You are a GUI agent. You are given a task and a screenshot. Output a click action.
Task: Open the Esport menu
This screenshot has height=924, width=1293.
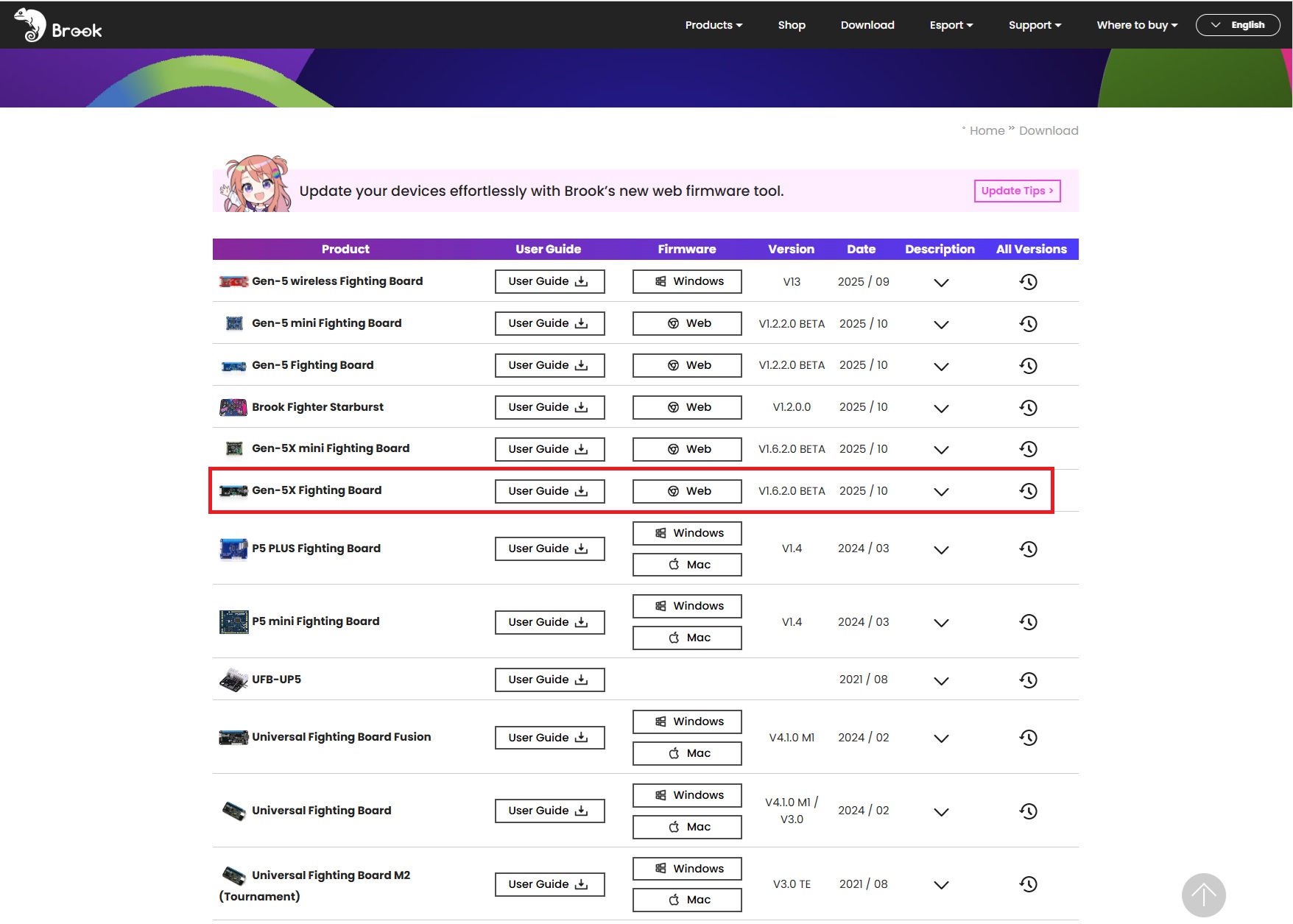click(951, 25)
